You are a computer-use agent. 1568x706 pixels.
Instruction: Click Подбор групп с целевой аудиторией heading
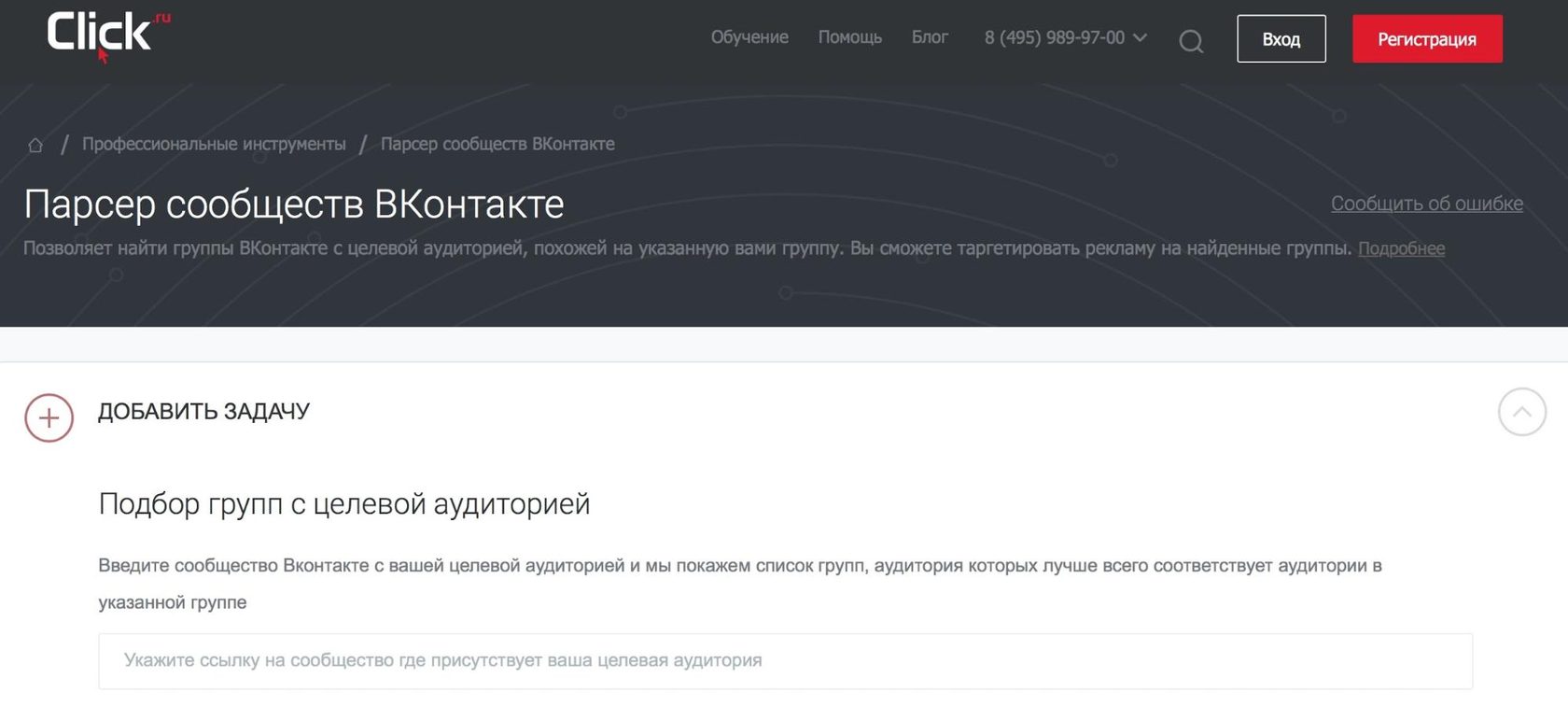344,504
